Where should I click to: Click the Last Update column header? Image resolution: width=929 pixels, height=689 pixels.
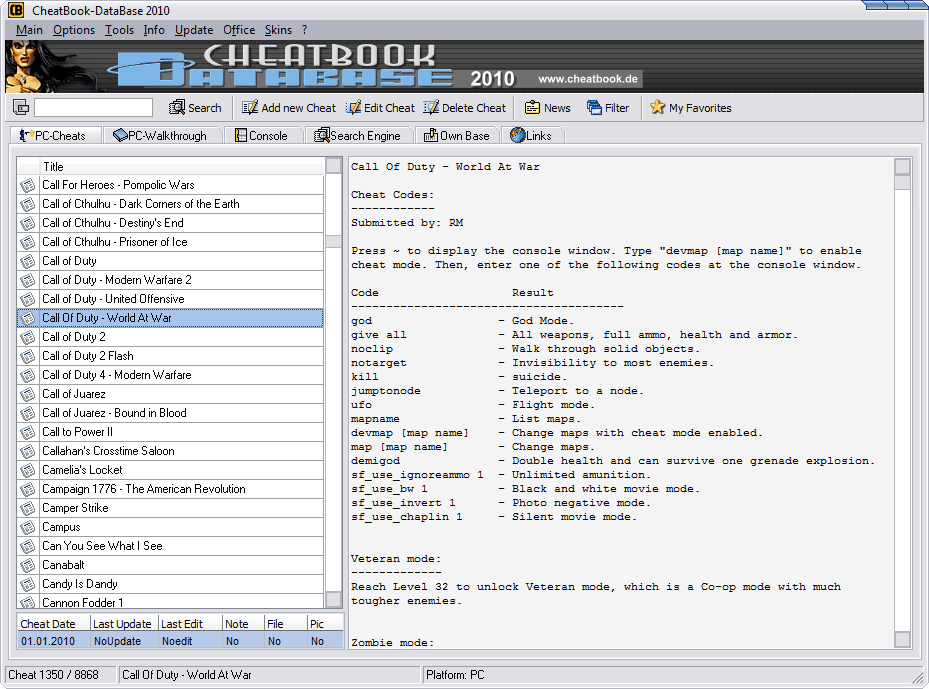[x=124, y=623]
